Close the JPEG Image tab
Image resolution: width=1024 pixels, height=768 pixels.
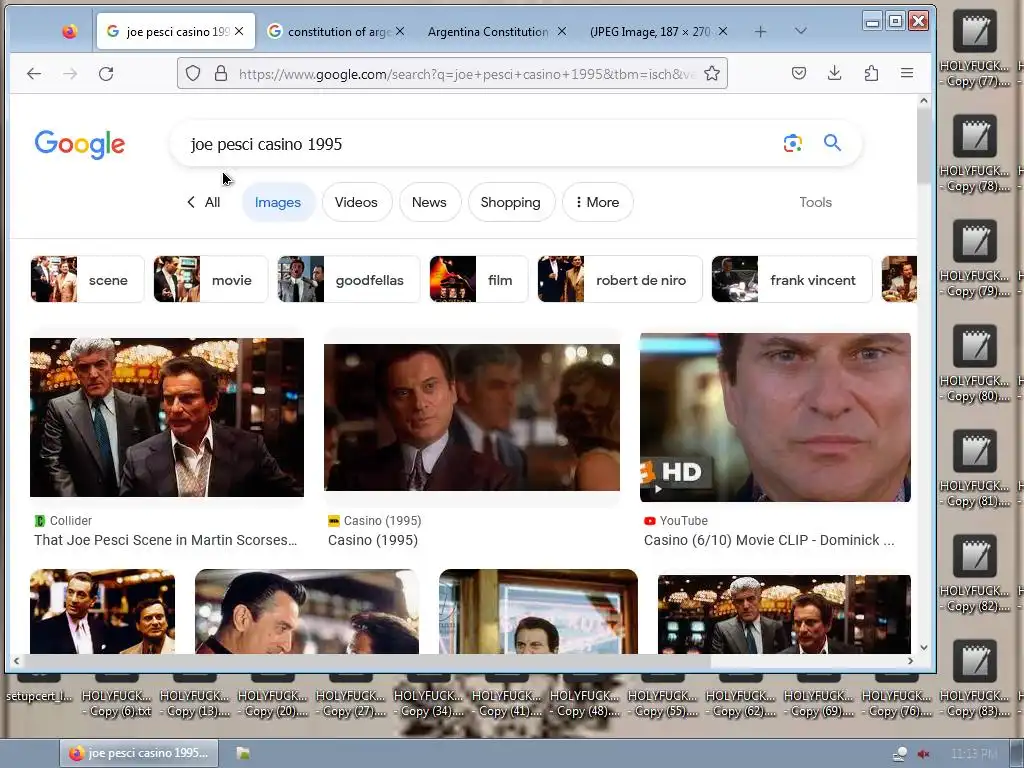click(722, 31)
